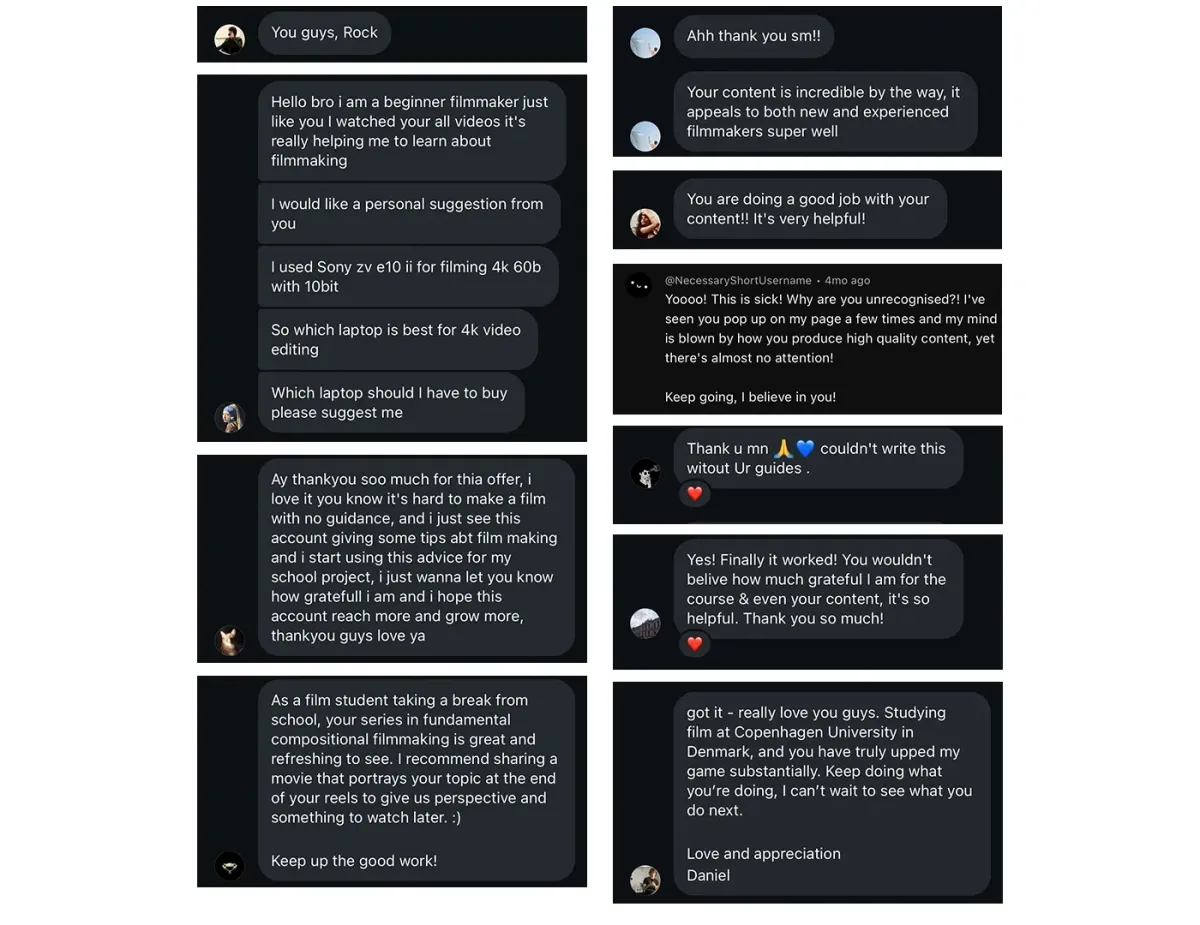Select 'So which laptop is best' message bubble
1200x925 pixels.
tap(397, 339)
